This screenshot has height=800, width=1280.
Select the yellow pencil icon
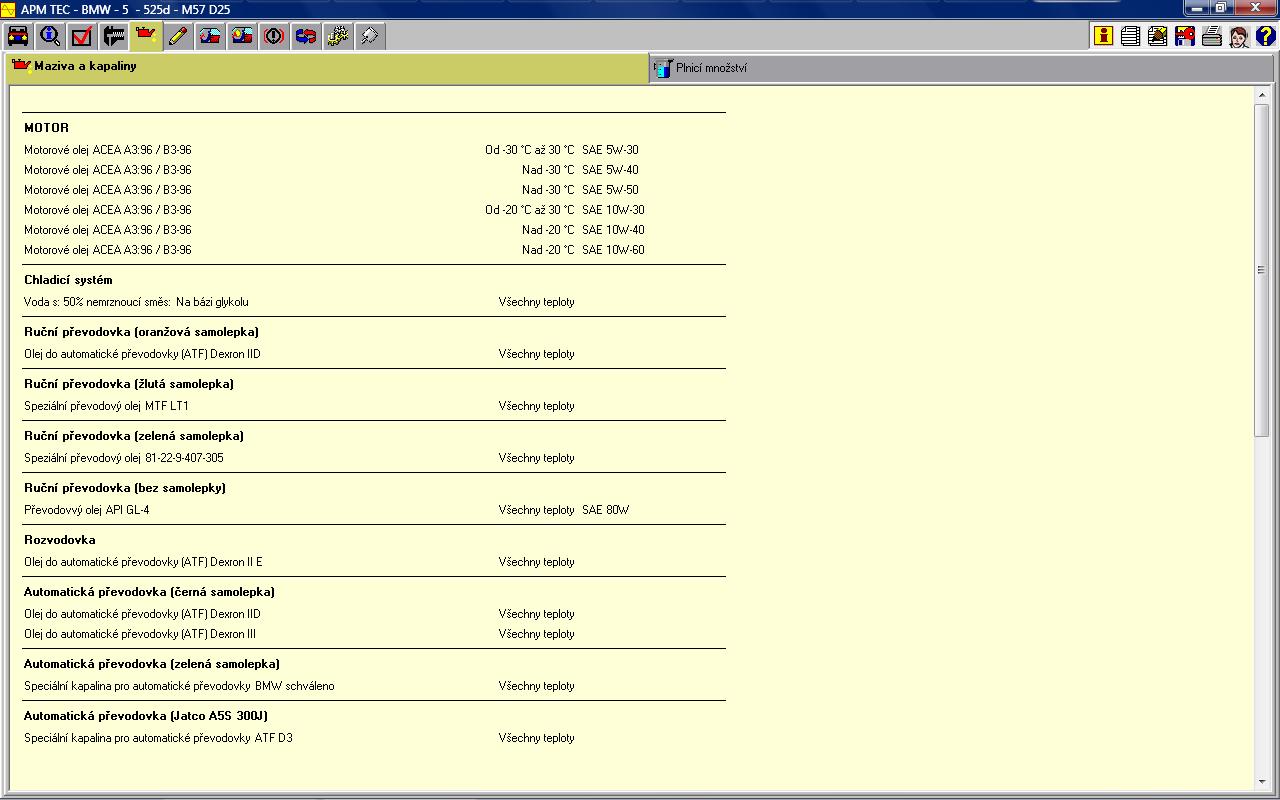178,37
